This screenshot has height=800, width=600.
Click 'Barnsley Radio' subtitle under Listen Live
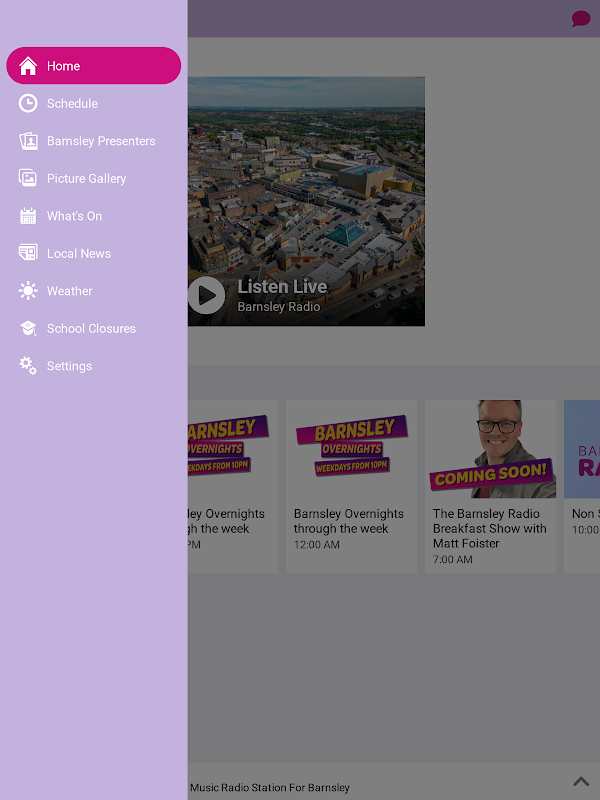click(279, 307)
